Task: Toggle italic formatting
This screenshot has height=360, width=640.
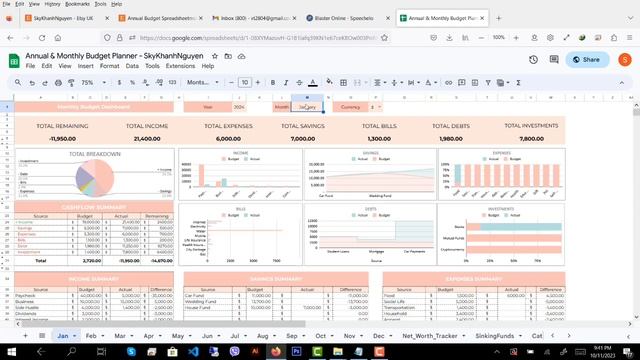Action: coord(286,82)
